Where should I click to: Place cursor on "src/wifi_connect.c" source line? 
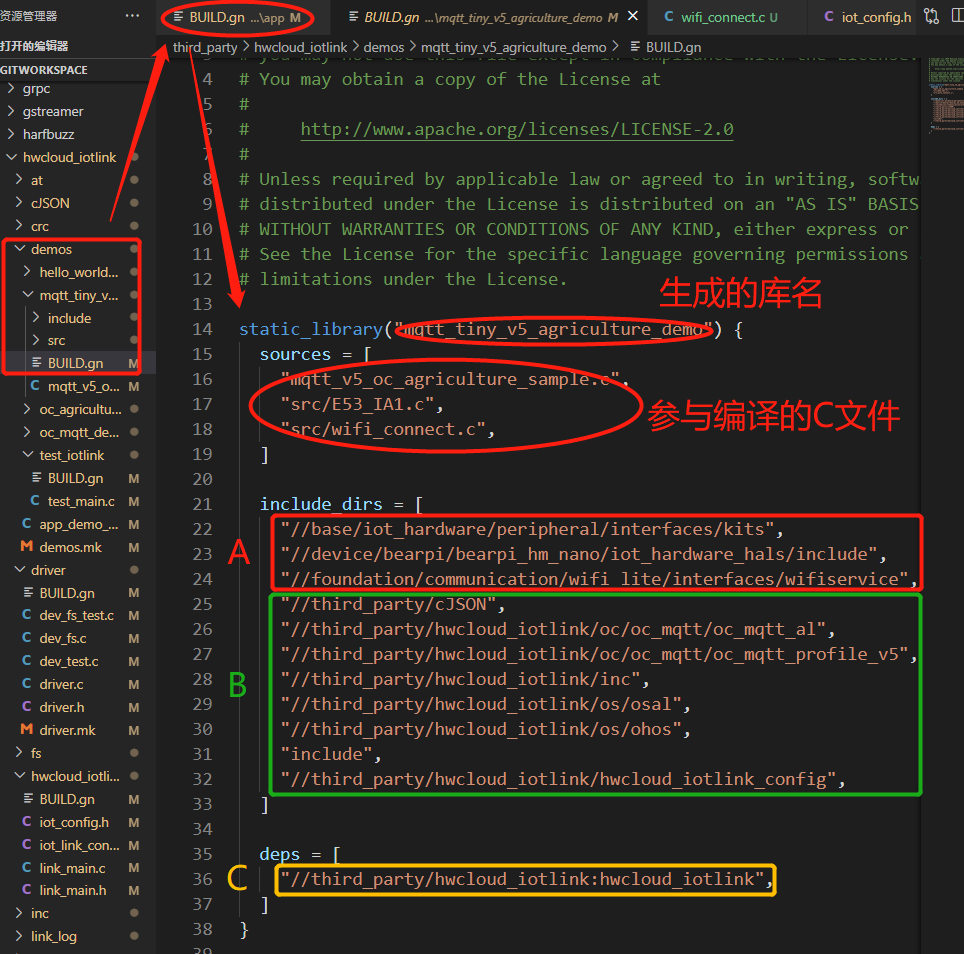(387, 429)
